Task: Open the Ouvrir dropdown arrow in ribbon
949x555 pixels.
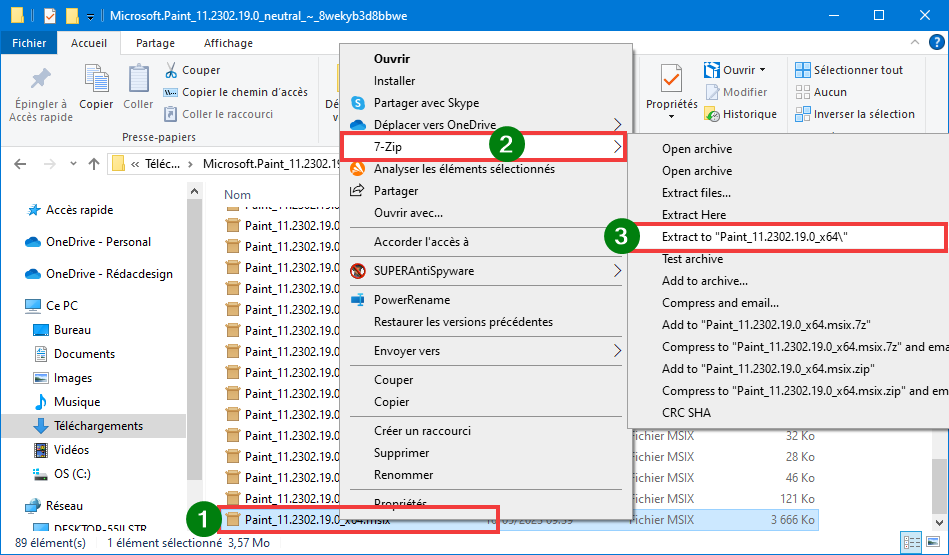Action: 763,70
